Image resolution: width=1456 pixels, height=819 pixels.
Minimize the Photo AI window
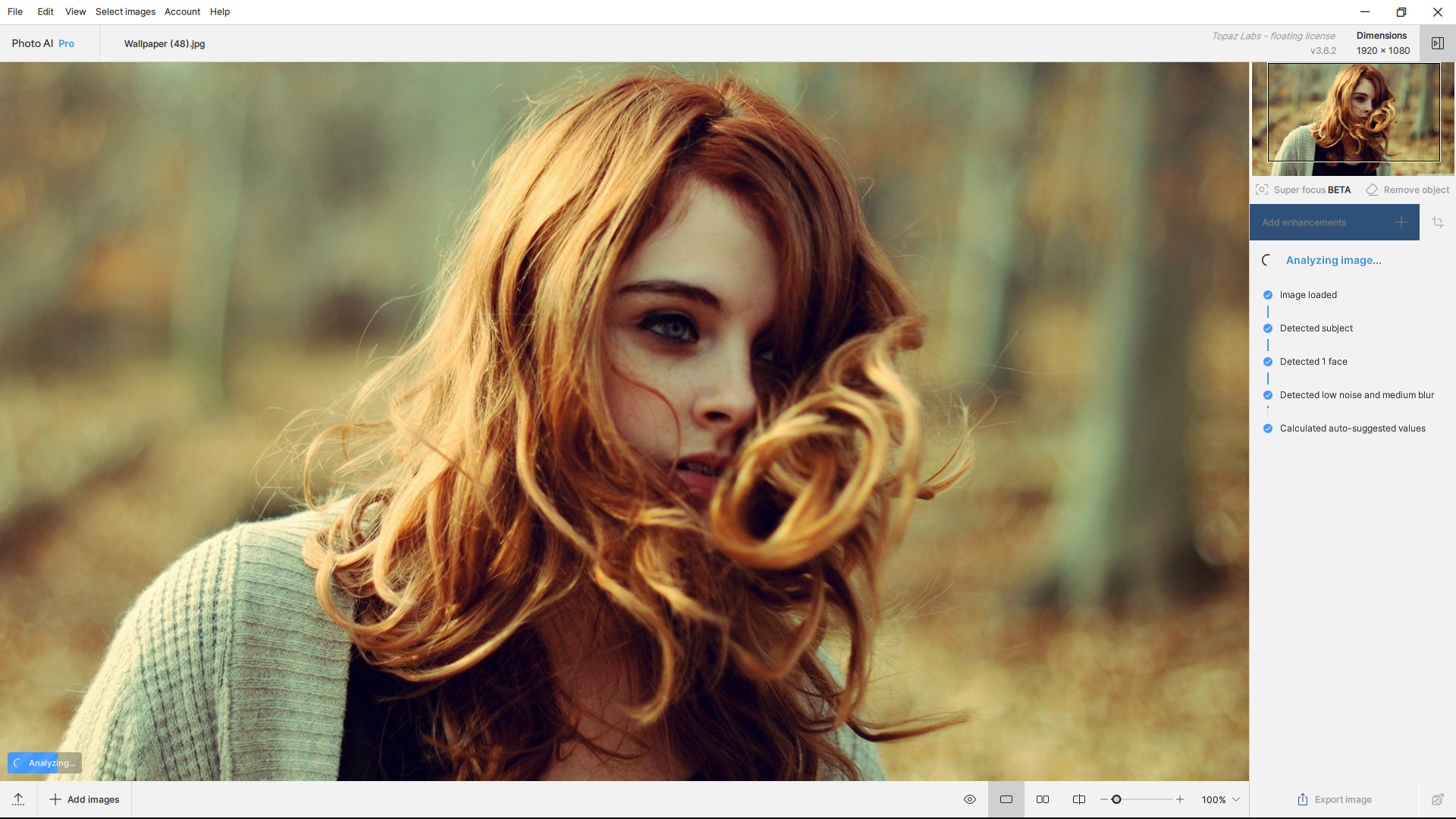pyautogui.click(x=1364, y=11)
